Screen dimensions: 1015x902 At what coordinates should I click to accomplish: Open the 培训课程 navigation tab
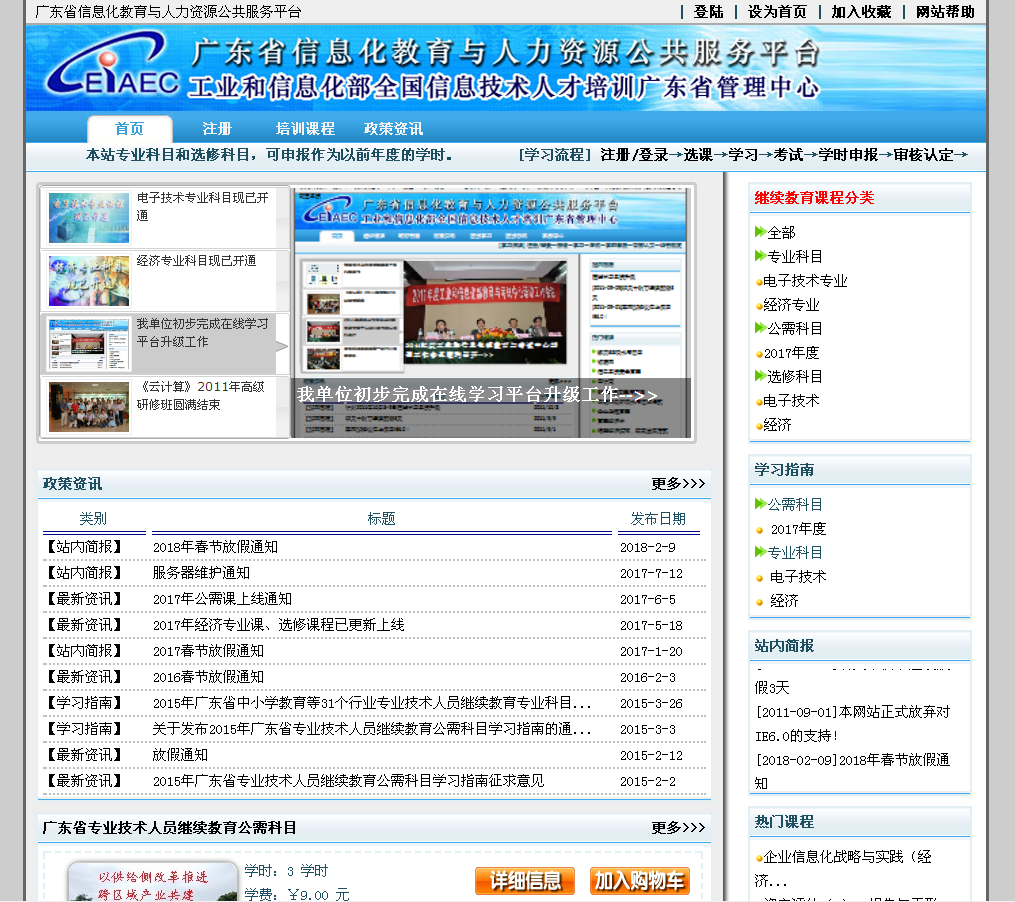305,128
